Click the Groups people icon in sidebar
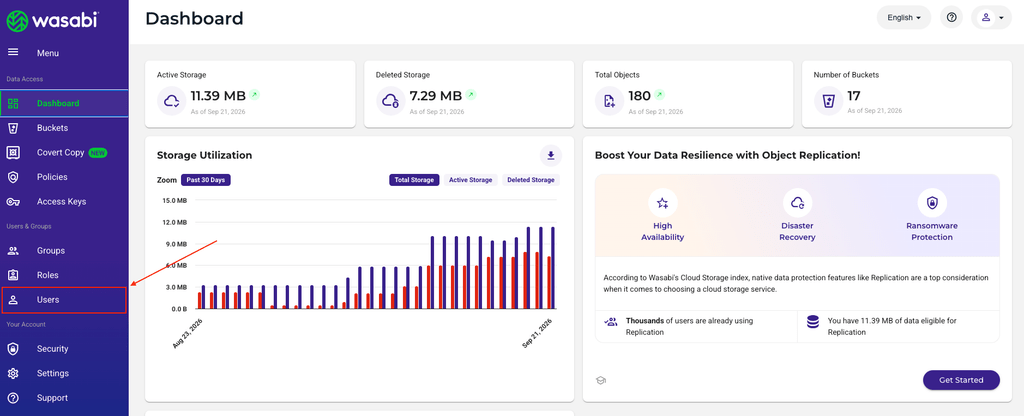This screenshot has width=1024, height=416. [x=13, y=251]
